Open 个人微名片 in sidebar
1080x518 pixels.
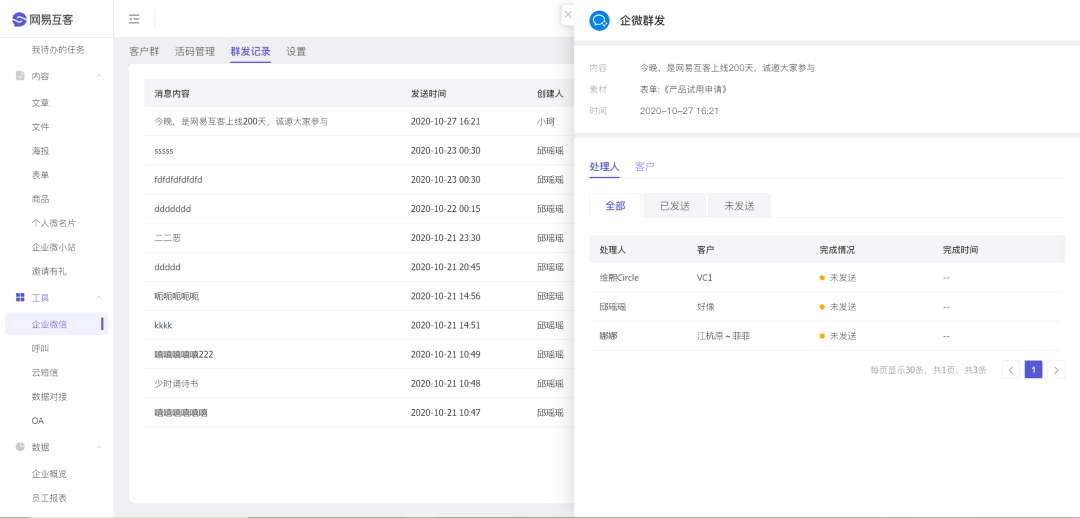coord(54,223)
